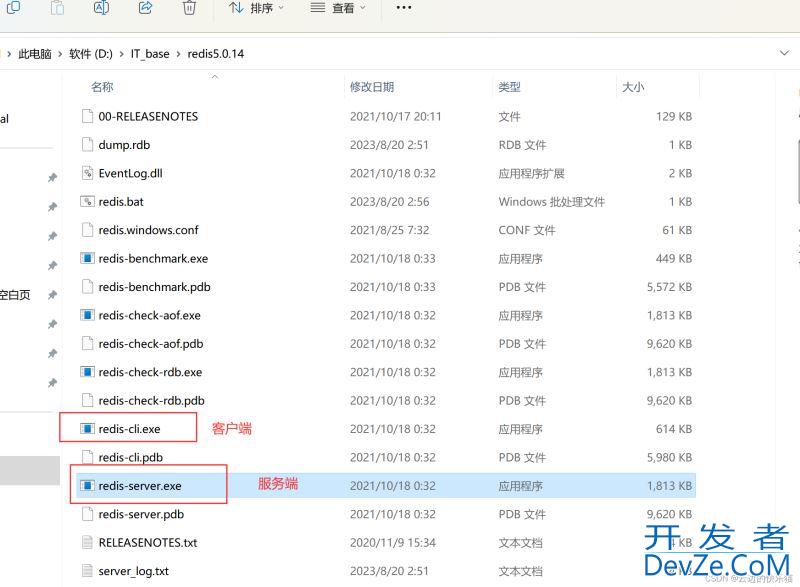Select the dump.rdb file row

pos(123,145)
